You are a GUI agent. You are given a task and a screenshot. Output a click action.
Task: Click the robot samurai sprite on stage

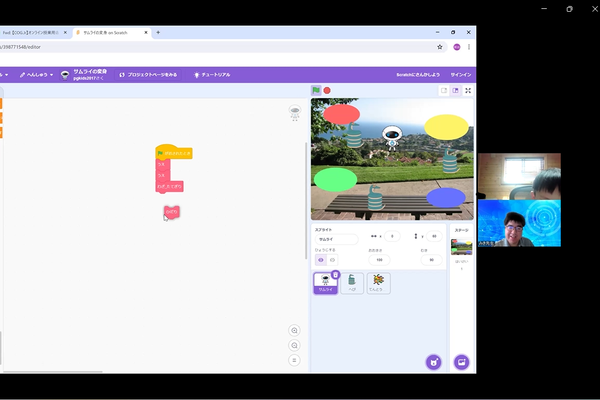click(x=392, y=138)
